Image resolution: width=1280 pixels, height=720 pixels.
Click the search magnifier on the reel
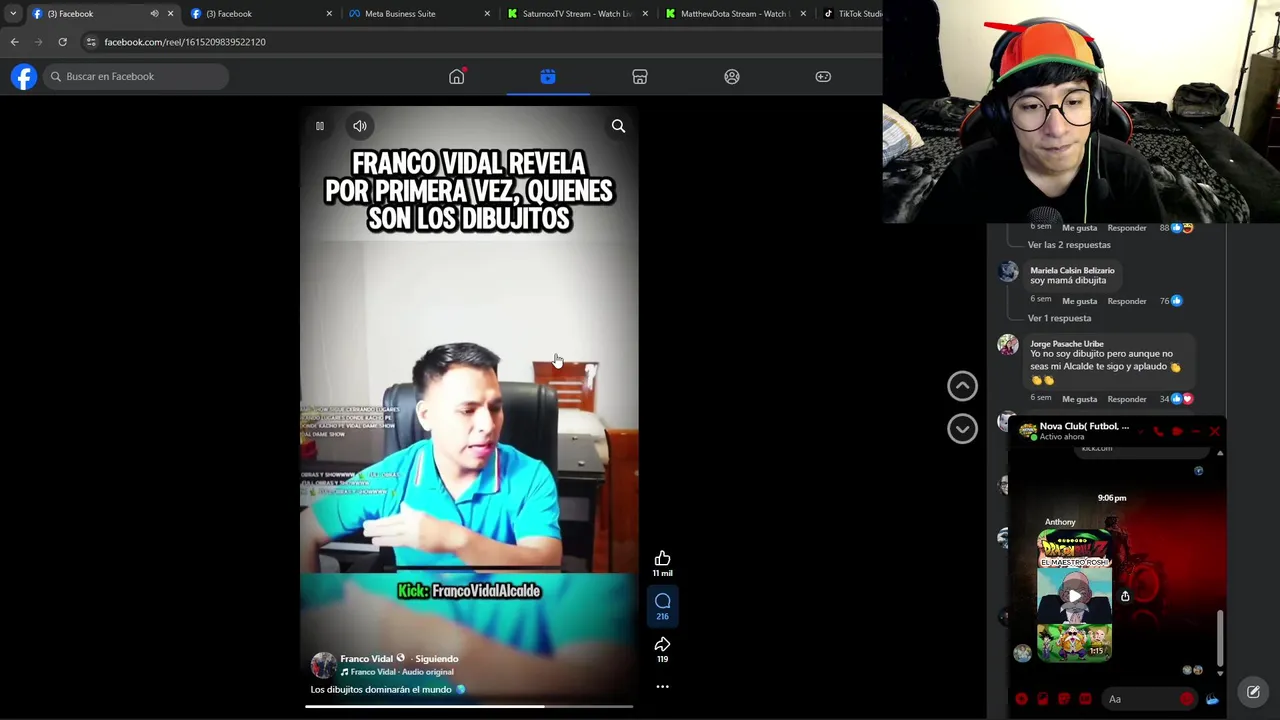618,126
